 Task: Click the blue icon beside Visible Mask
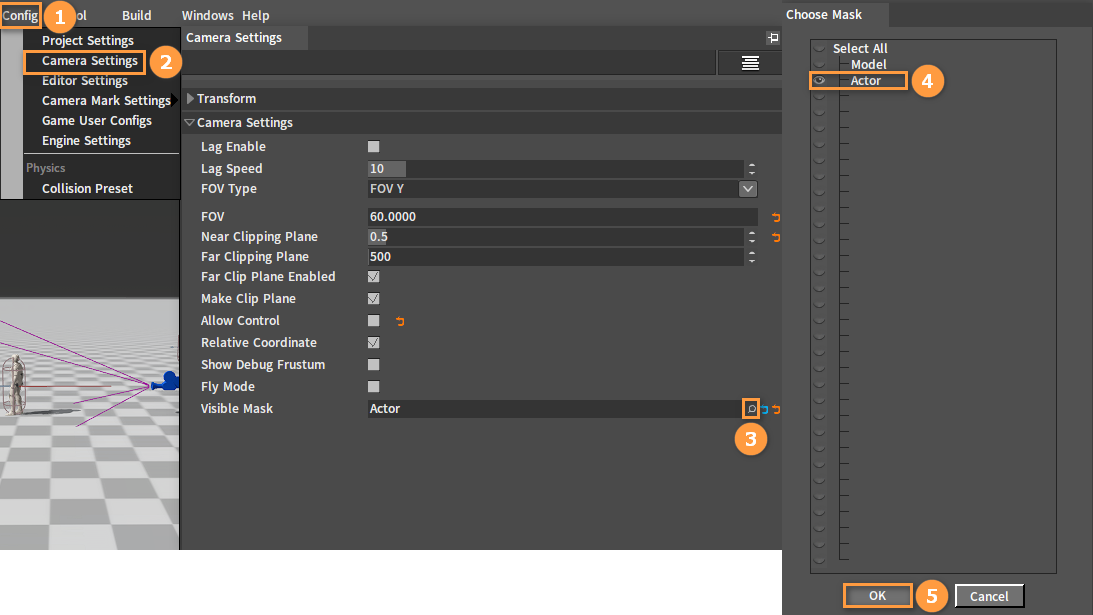pos(765,409)
